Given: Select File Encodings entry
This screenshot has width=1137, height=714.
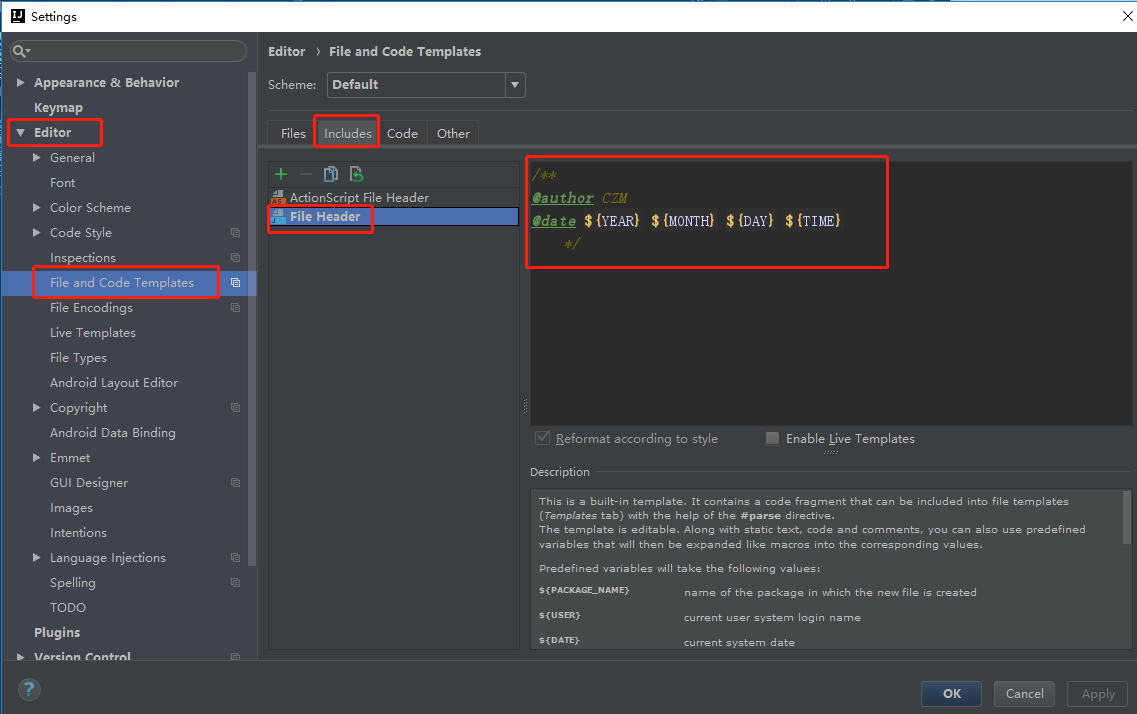Looking at the screenshot, I should click(x=91, y=307).
